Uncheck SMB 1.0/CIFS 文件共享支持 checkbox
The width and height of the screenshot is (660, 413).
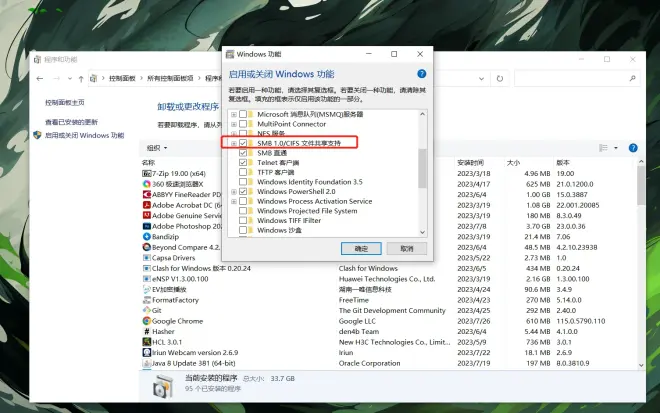[244, 144]
